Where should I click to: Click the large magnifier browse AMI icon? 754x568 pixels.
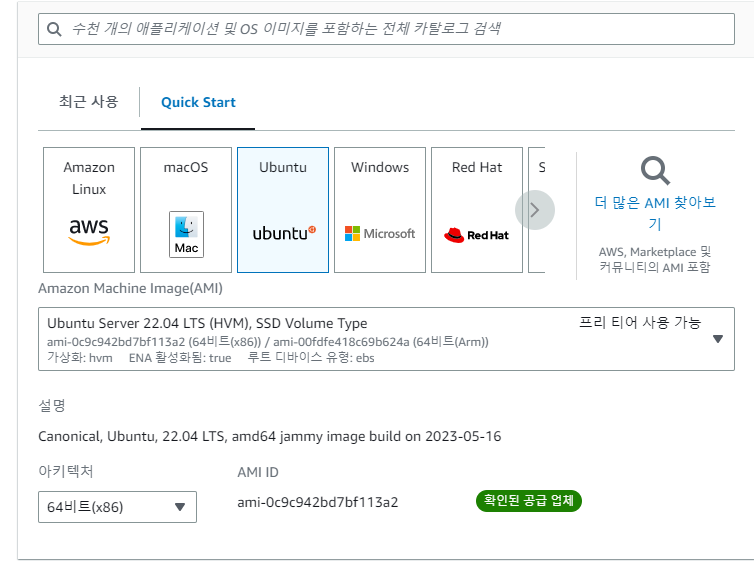point(655,170)
